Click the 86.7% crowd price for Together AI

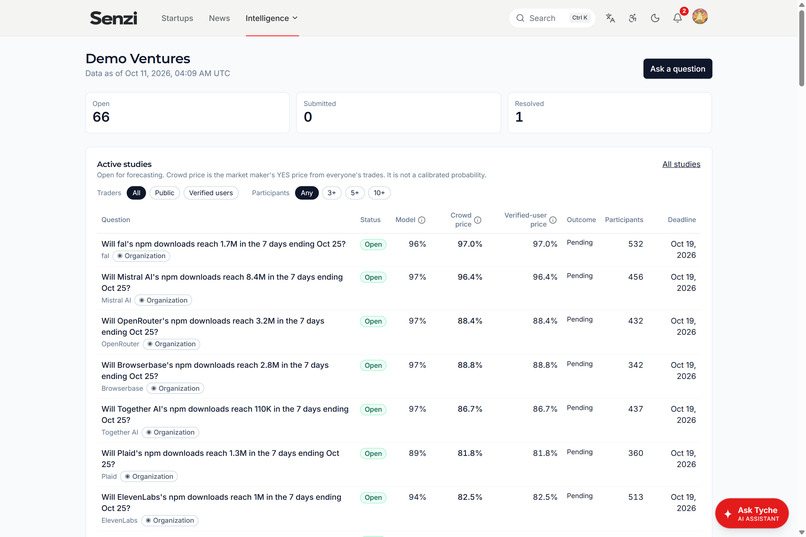point(470,409)
